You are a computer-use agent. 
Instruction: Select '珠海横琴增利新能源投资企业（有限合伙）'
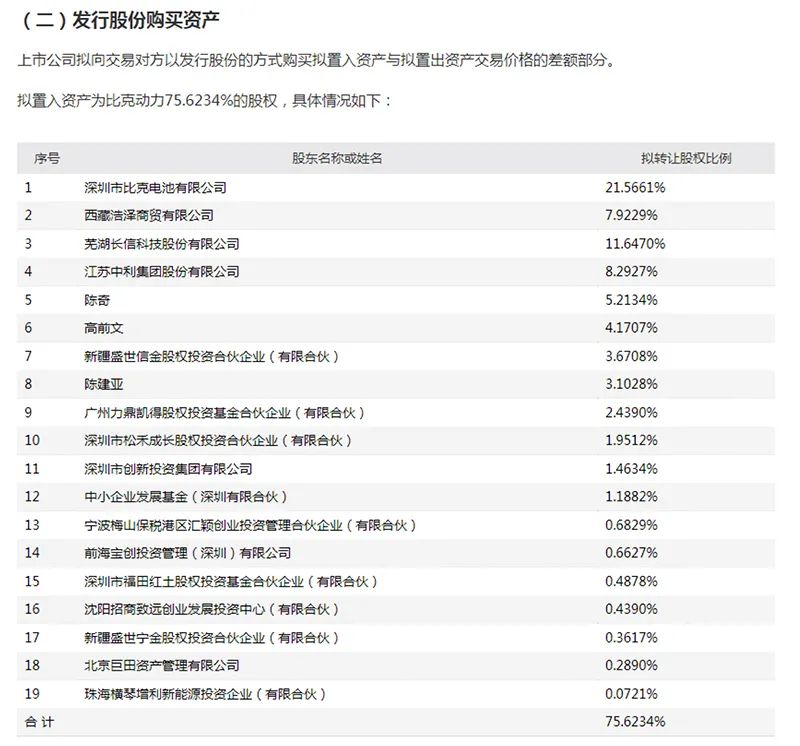click(x=205, y=693)
